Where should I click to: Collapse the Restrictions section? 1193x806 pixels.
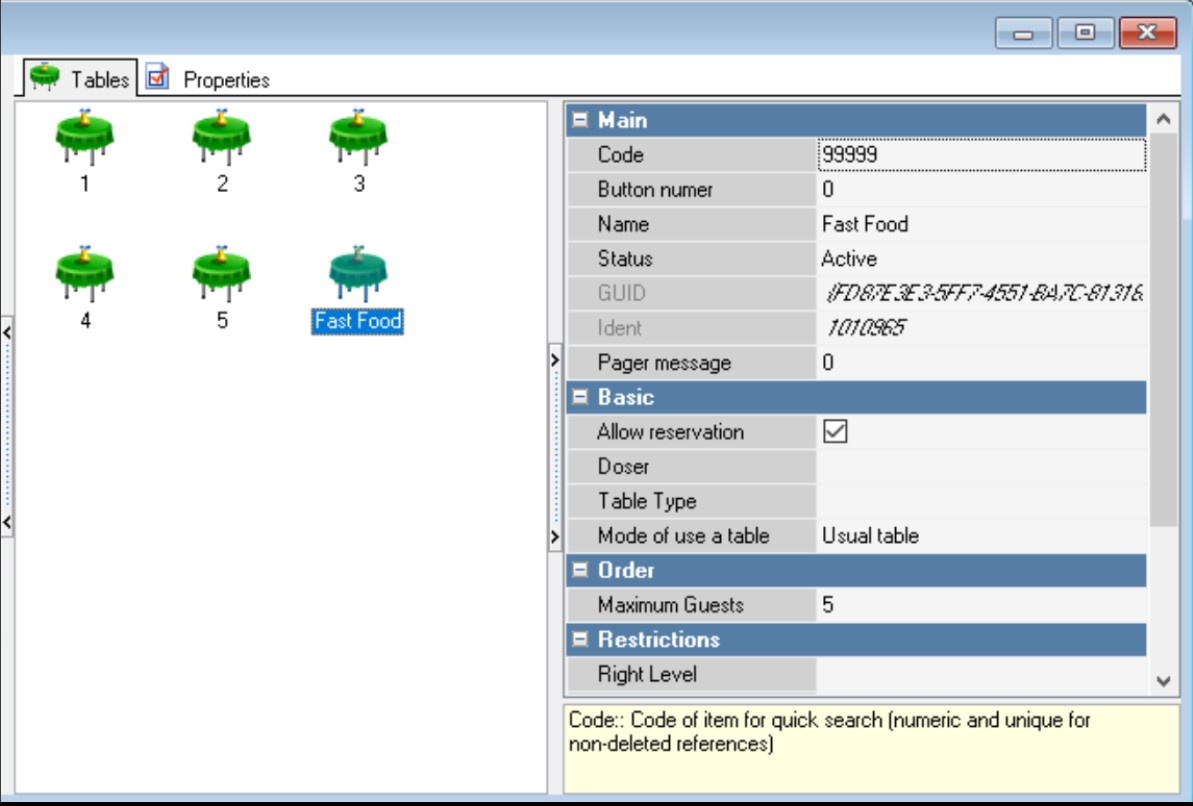(580, 639)
